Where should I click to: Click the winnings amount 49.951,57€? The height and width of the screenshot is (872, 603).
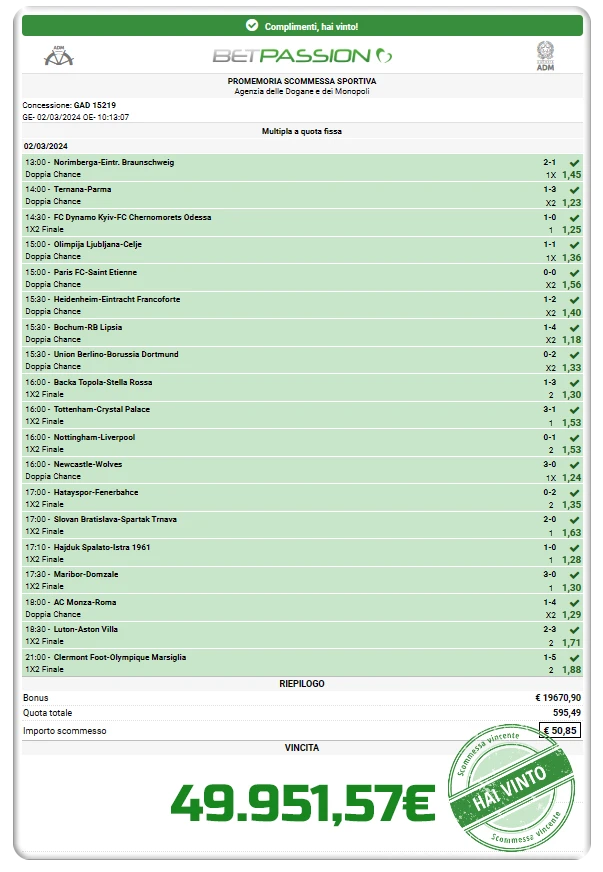[303, 803]
